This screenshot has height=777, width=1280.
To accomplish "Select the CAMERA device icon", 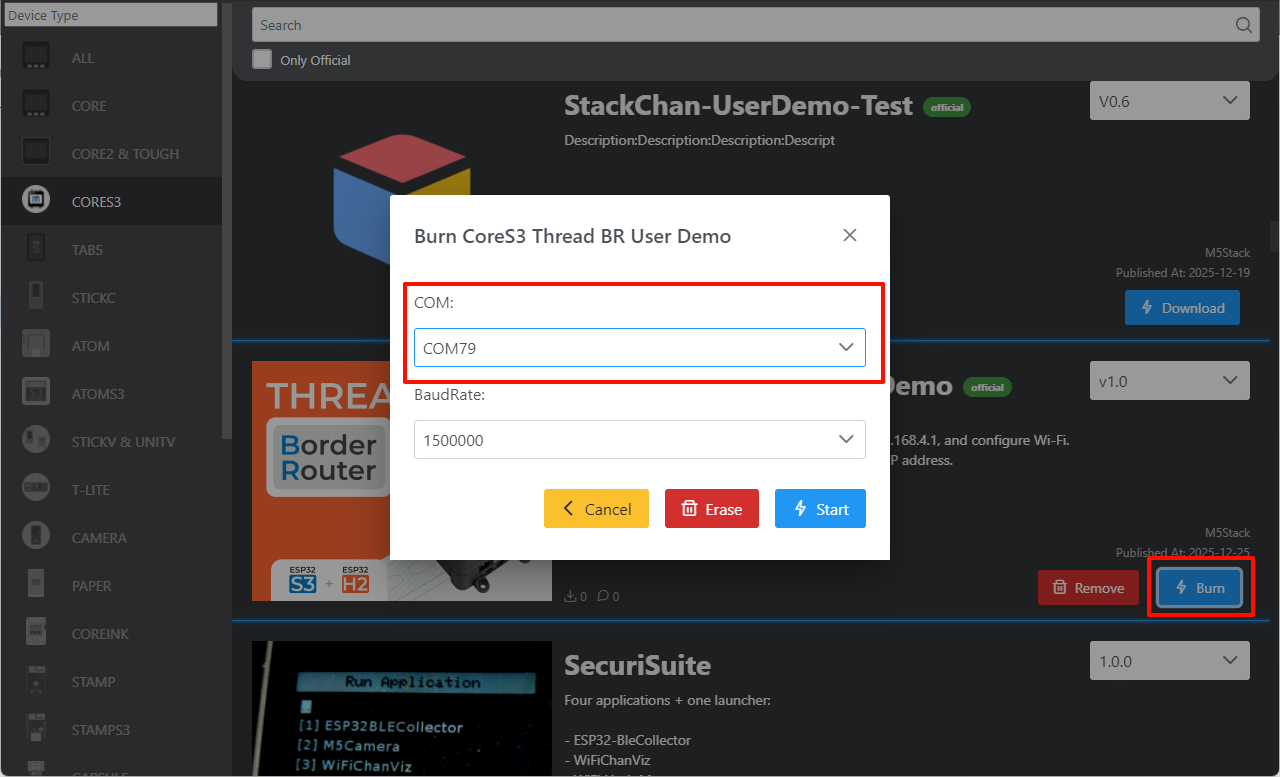I will click(36, 537).
